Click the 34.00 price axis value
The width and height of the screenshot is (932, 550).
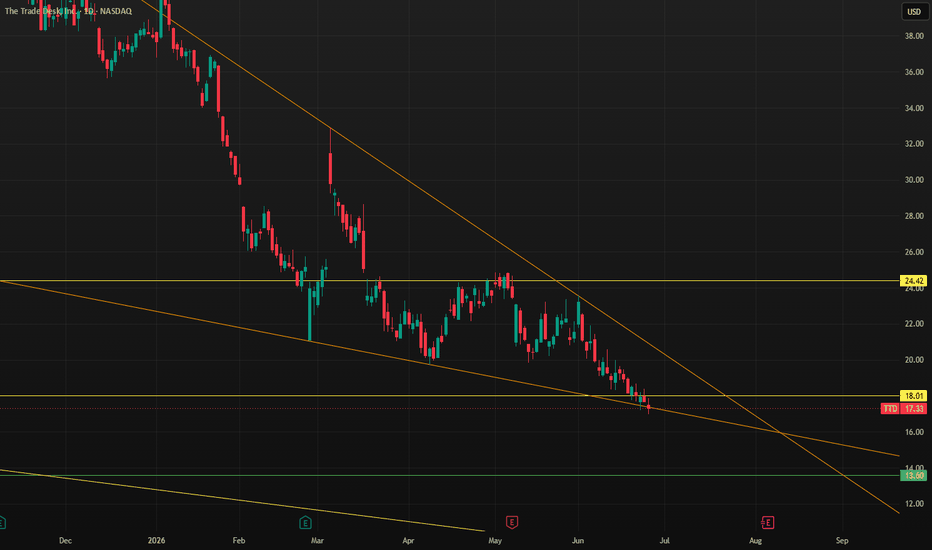pos(914,108)
